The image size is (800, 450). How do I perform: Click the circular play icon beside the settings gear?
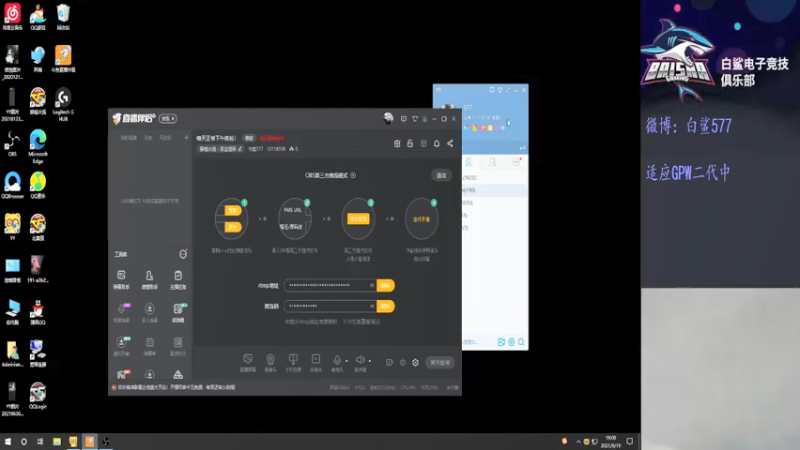click(x=403, y=362)
